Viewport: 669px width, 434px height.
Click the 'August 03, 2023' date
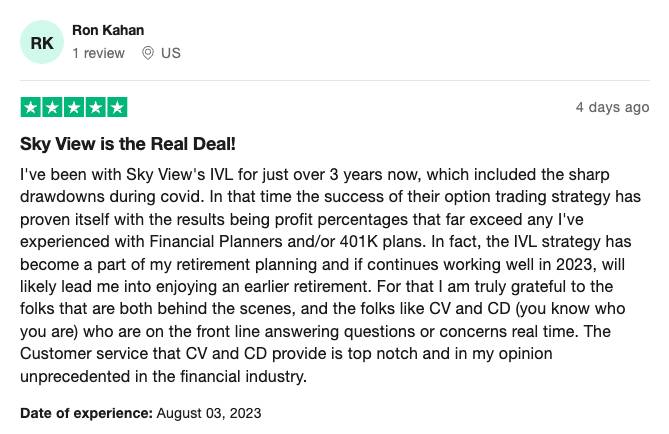click(209, 413)
